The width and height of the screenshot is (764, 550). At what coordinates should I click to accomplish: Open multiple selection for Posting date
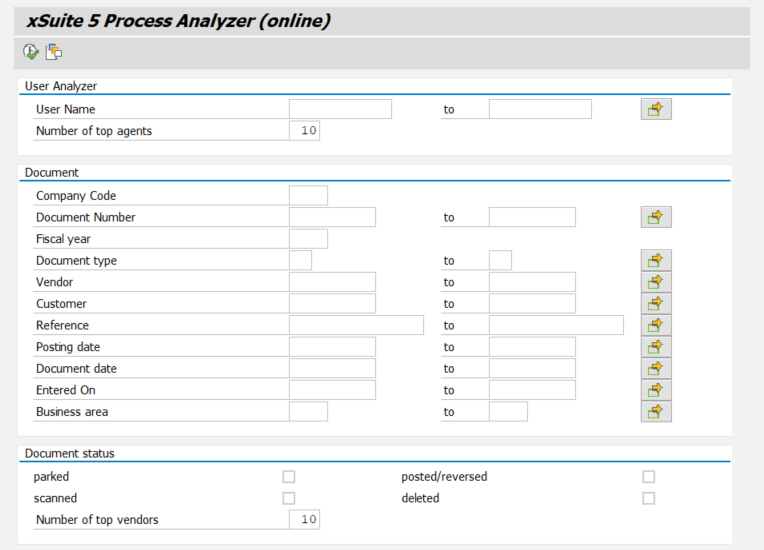click(x=656, y=347)
